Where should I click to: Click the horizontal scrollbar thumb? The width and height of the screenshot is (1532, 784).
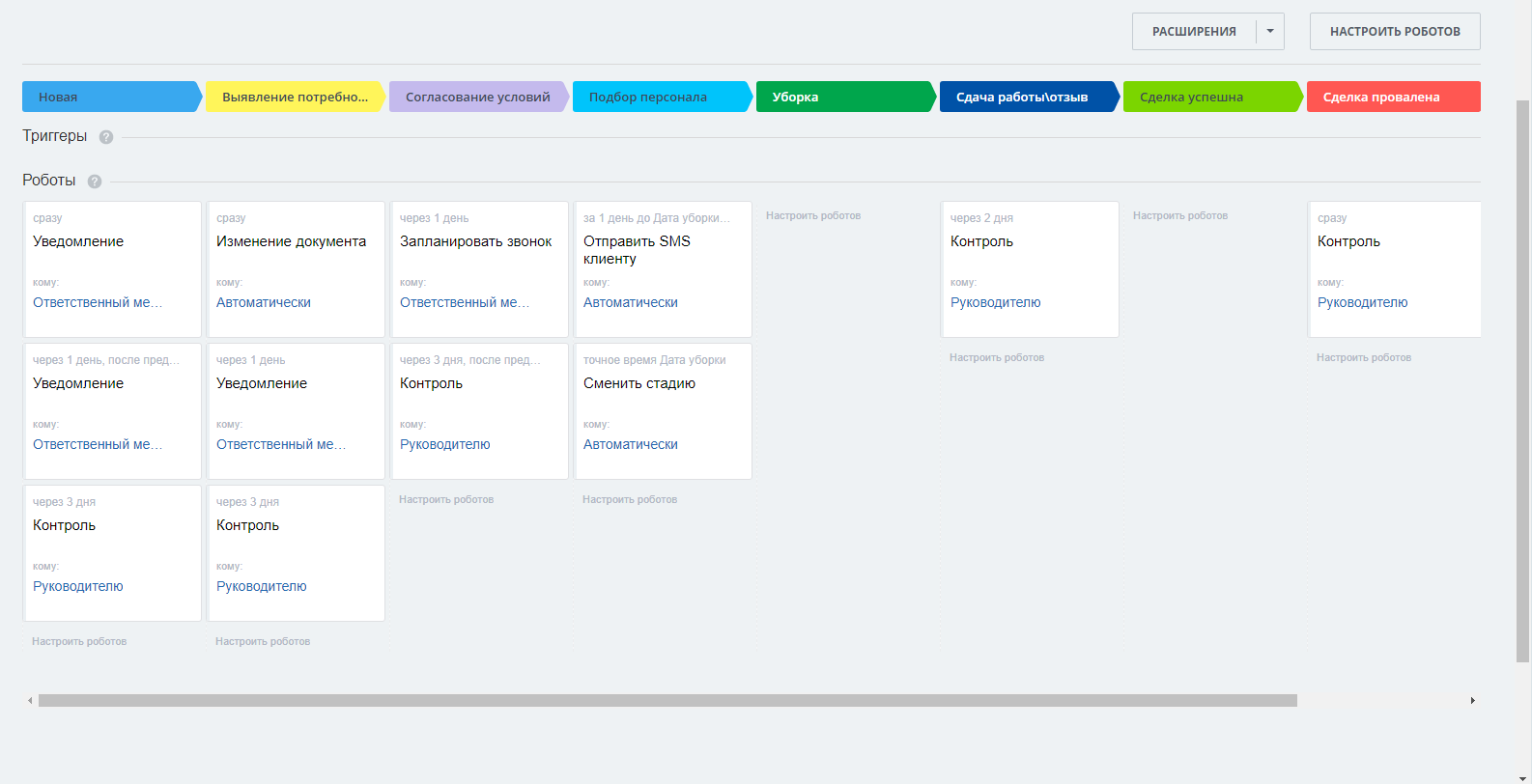click(x=667, y=701)
